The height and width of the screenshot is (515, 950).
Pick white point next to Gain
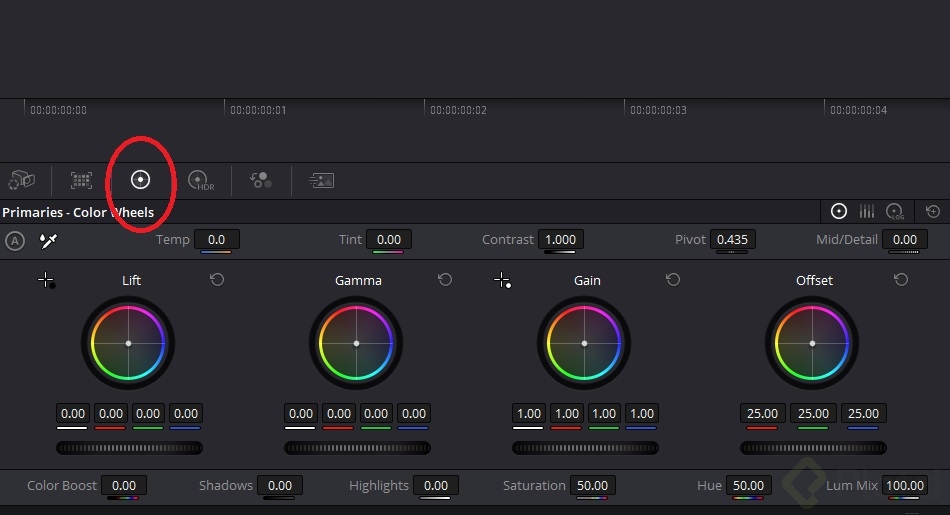[x=503, y=281]
